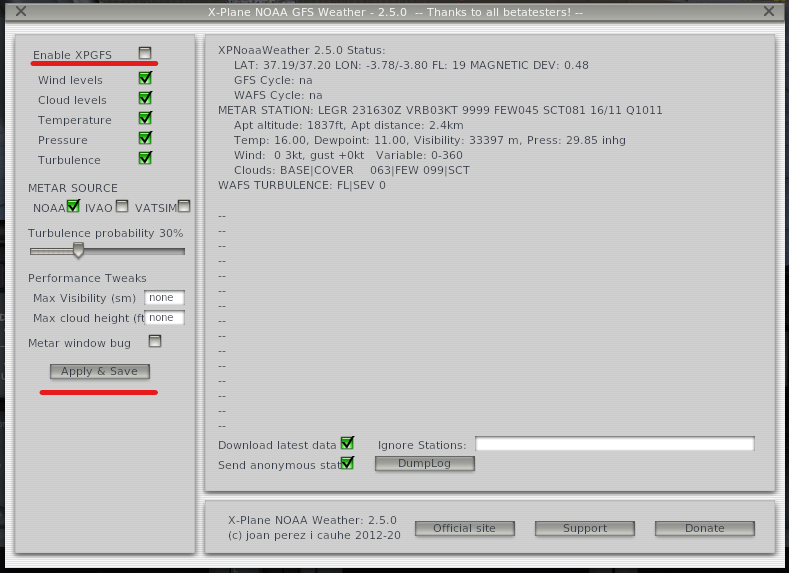Image resolution: width=789 pixels, height=573 pixels.
Task: Click the 'LAT: 37.19/37.20 LON' status line
Action: click(x=411, y=65)
